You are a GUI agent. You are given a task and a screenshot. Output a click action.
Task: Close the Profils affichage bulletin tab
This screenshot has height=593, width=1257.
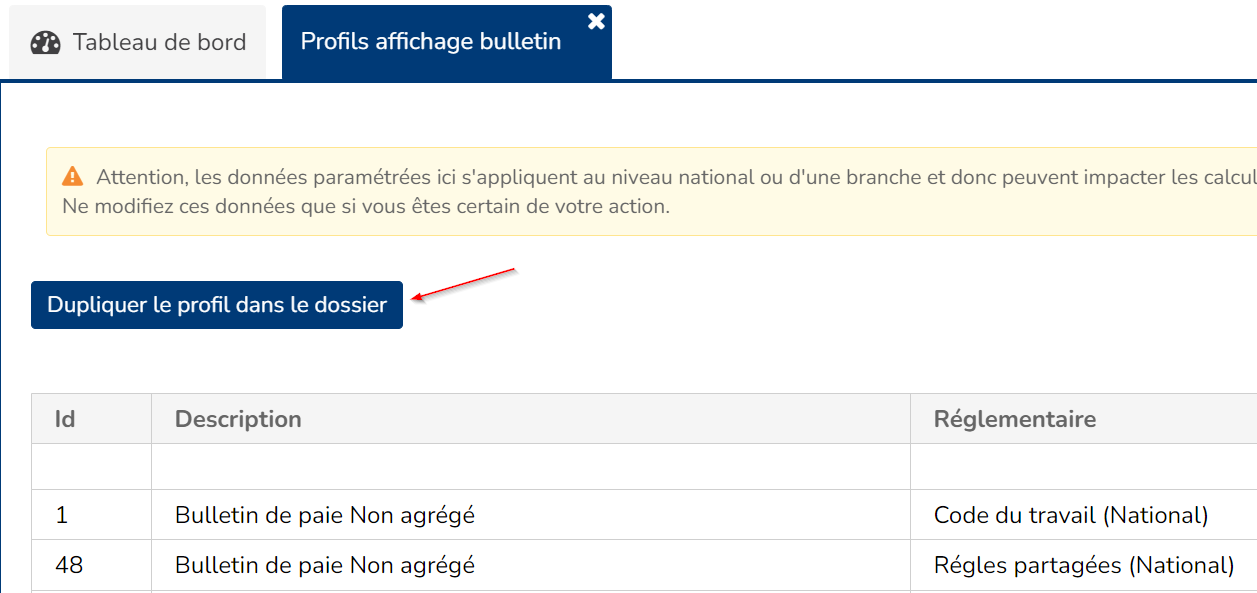[596, 21]
